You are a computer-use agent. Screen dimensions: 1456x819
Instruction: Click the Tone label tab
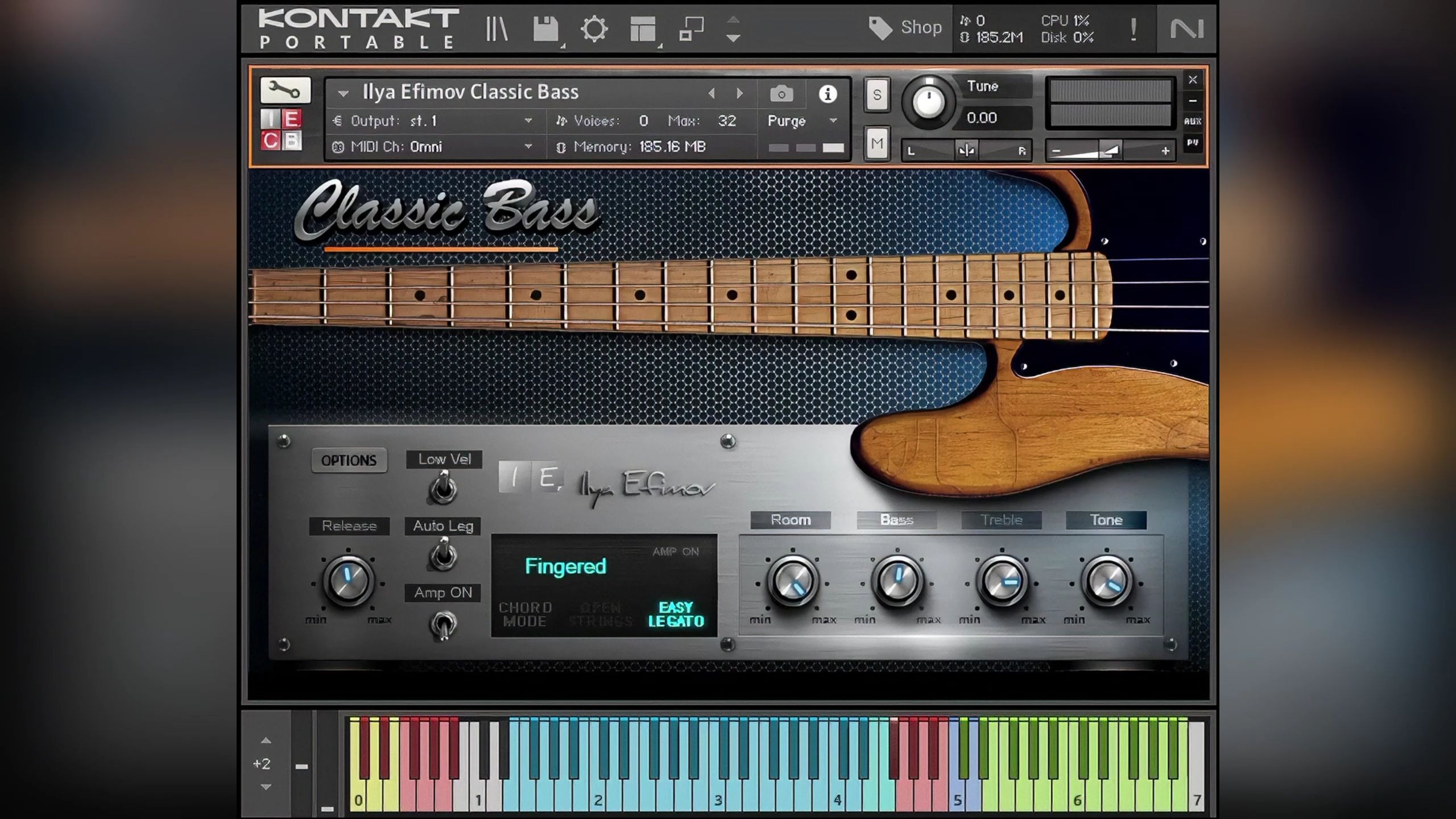pos(1106,520)
